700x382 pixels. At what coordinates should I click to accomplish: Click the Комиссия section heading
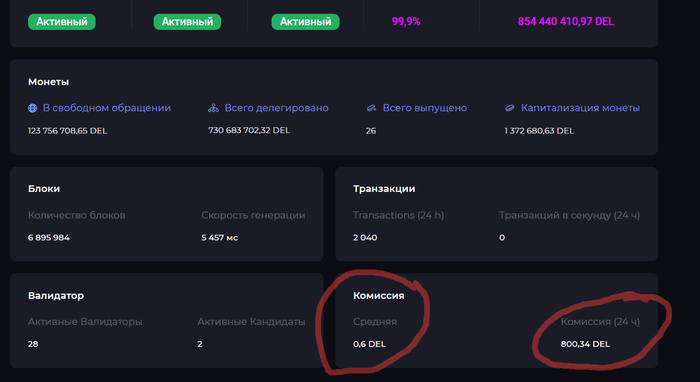[379, 295]
